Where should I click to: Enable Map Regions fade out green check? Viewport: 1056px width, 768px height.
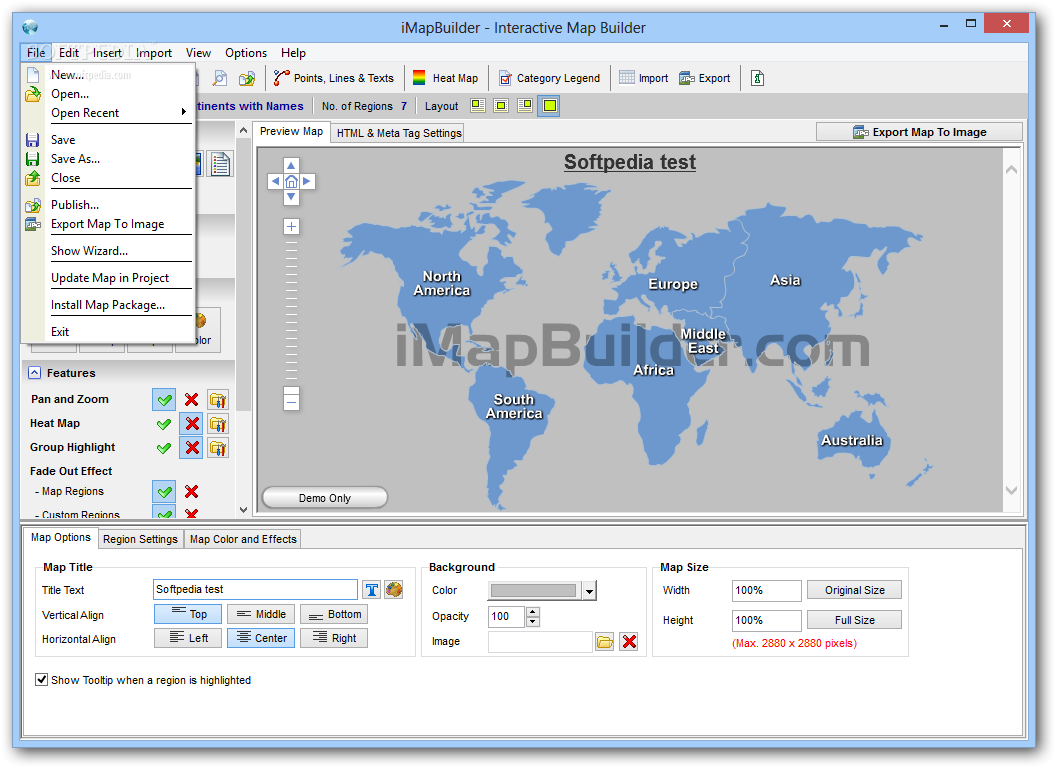164,492
